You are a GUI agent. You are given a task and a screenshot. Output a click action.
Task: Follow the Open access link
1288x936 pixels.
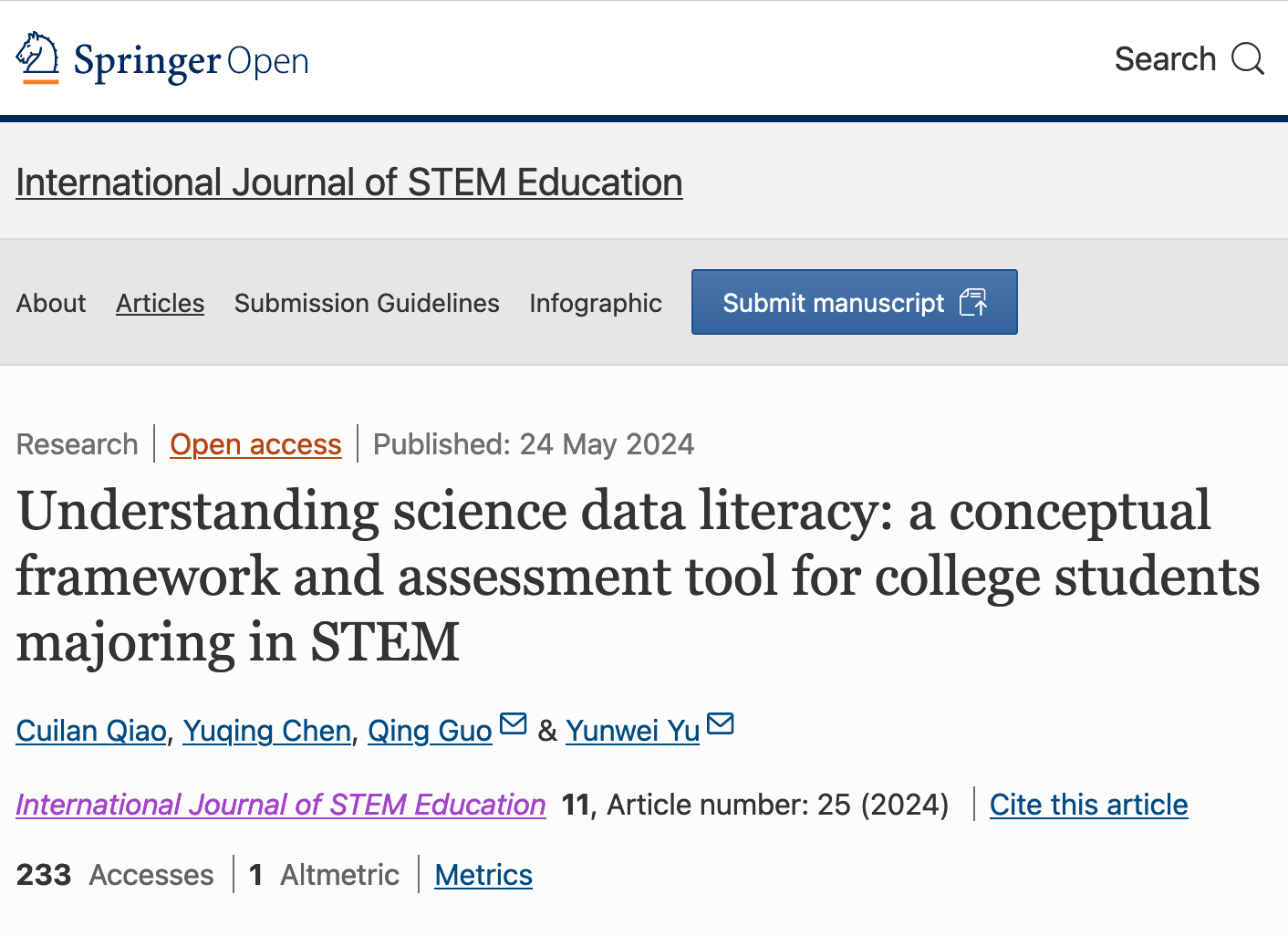pos(255,444)
